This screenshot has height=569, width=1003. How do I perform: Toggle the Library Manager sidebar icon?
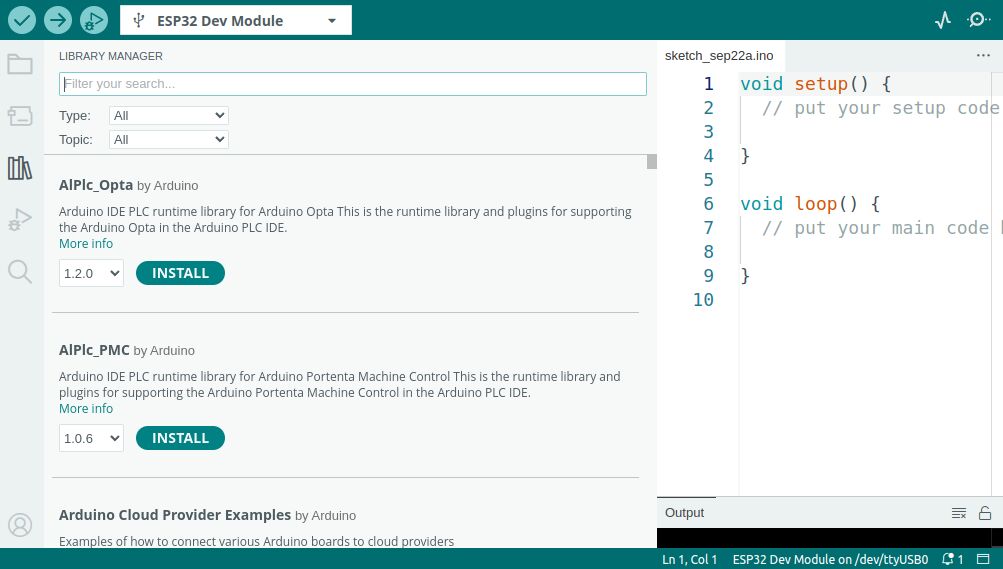point(20,168)
